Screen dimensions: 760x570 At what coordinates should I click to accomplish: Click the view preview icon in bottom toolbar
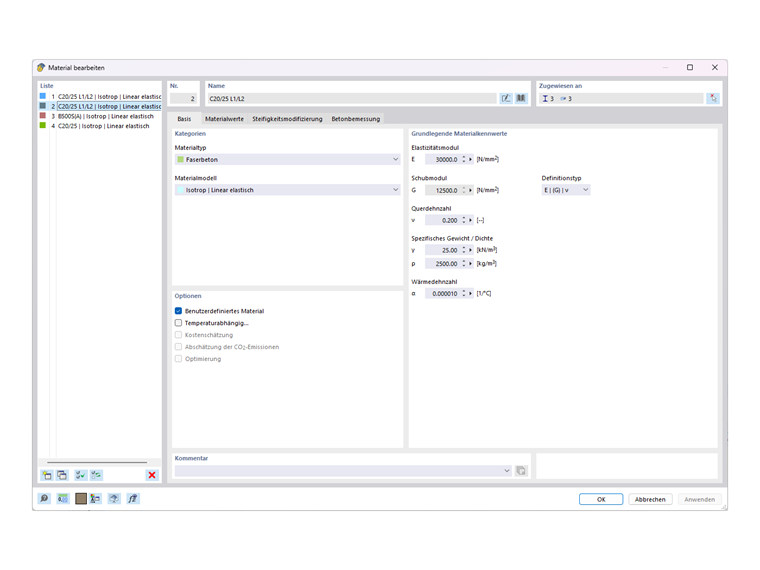(x=114, y=498)
